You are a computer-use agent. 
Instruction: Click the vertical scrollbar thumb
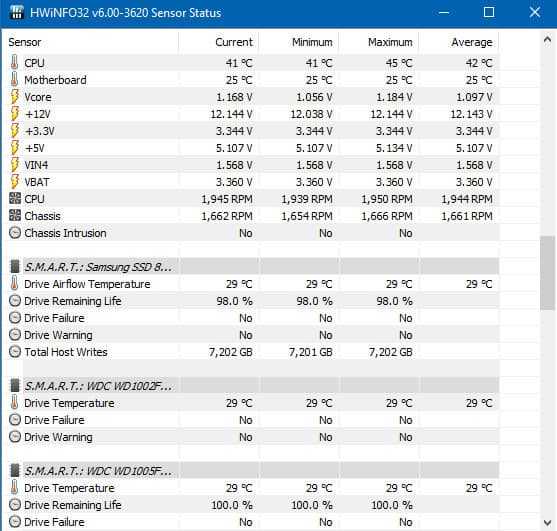547,273
